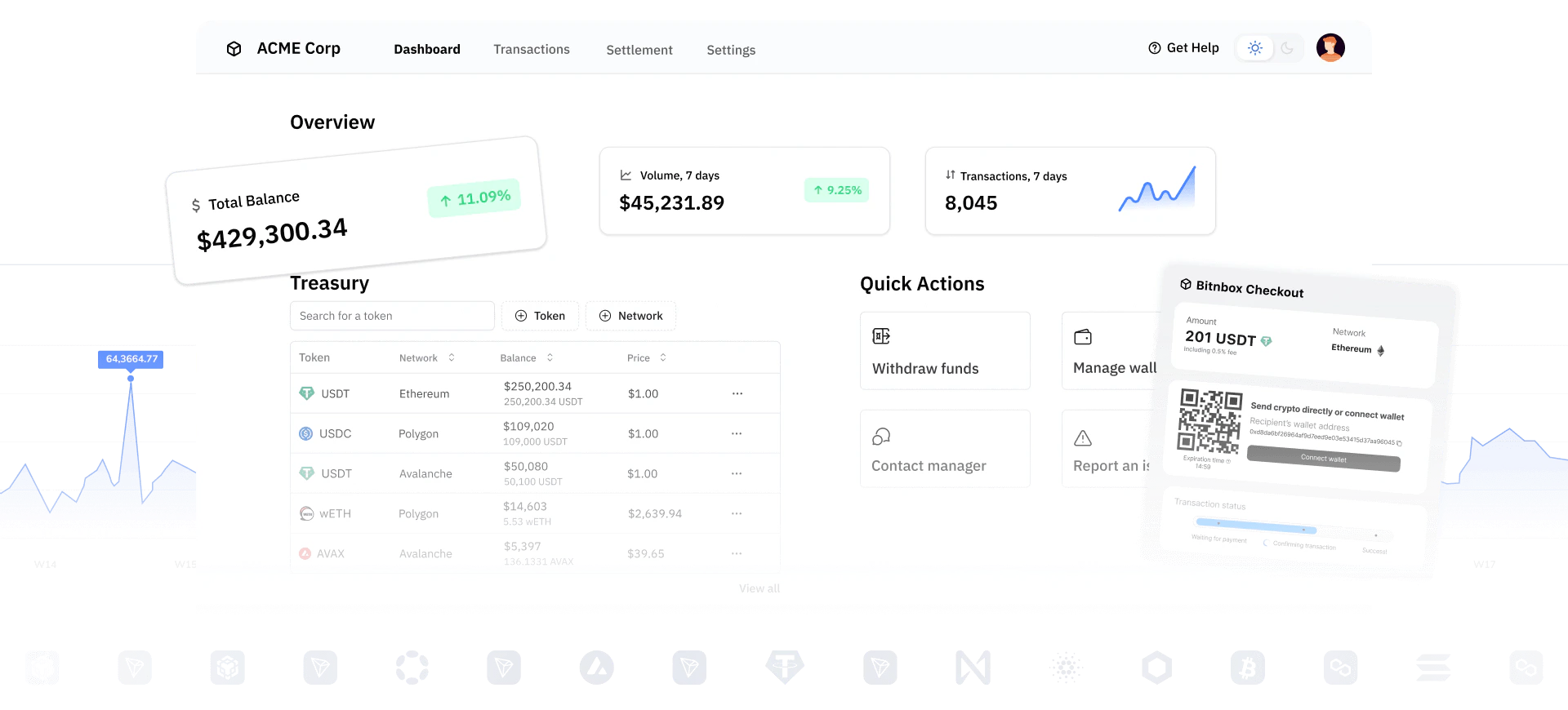Add a Network filter
Screen dimensions: 1568x710
tap(630, 316)
